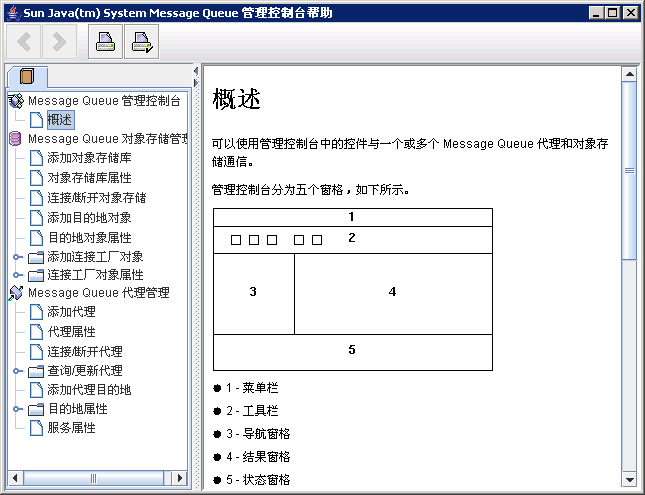Click the '2 - 工具栏' list entry
Image resolution: width=645 pixels, height=495 pixels.
point(252,411)
